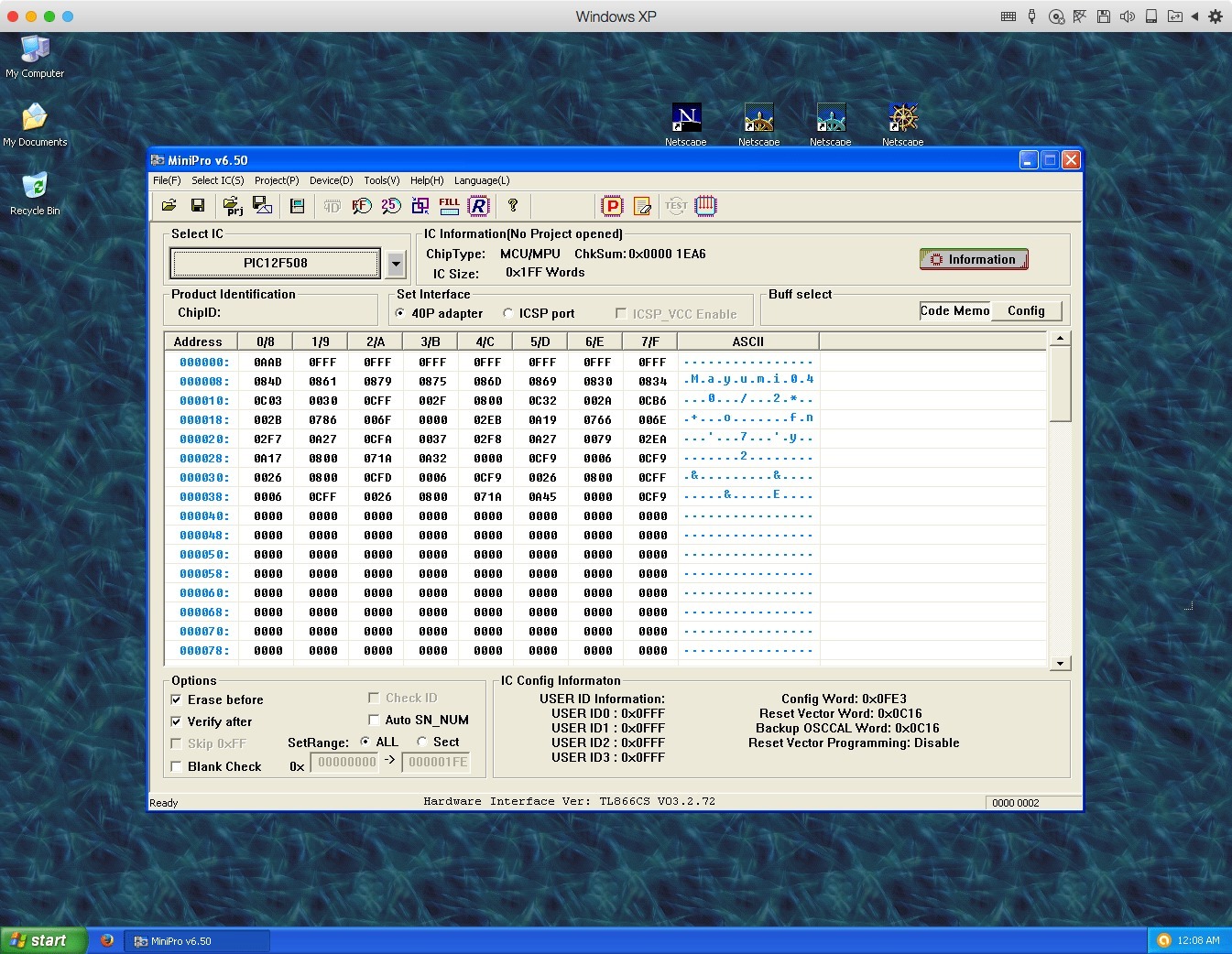Screen dimensions: 1232x954
Task: Click the hex view scrollbar down arrow
Action: tap(1060, 664)
